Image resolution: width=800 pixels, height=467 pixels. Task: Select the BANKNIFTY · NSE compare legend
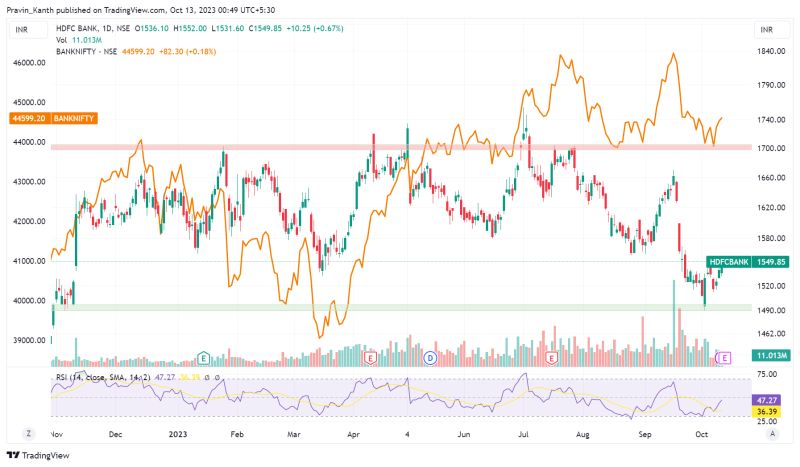[86, 52]
